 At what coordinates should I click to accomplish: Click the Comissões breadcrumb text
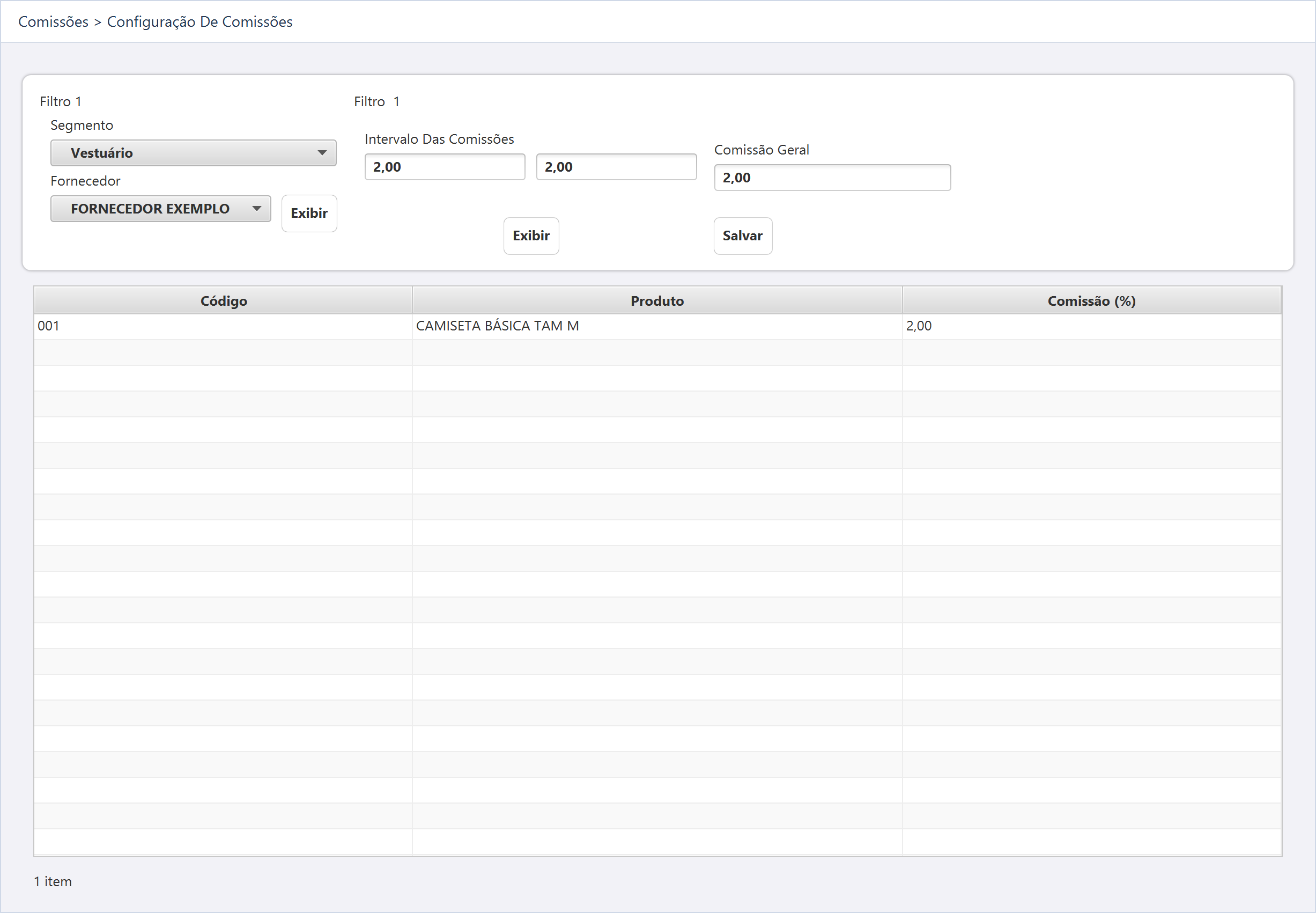coord(53,22)
